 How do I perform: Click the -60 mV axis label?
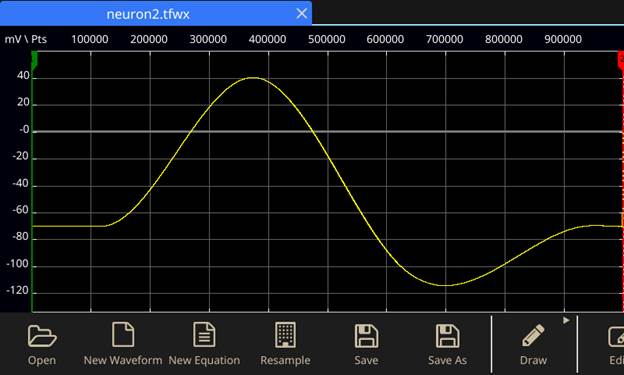(x=21, y=210)
